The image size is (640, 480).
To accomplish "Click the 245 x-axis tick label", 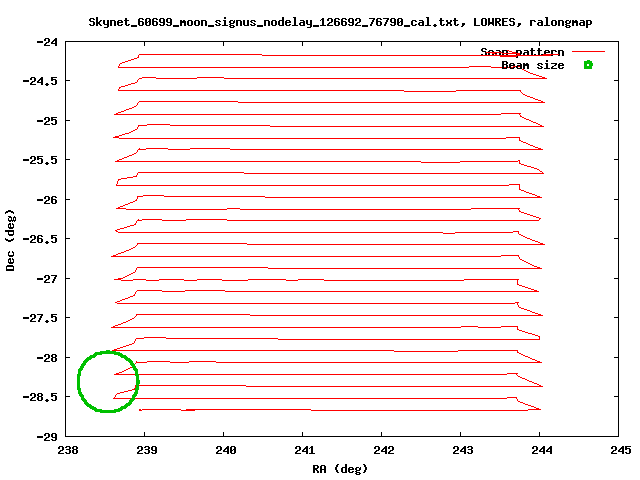I will 620,450.
